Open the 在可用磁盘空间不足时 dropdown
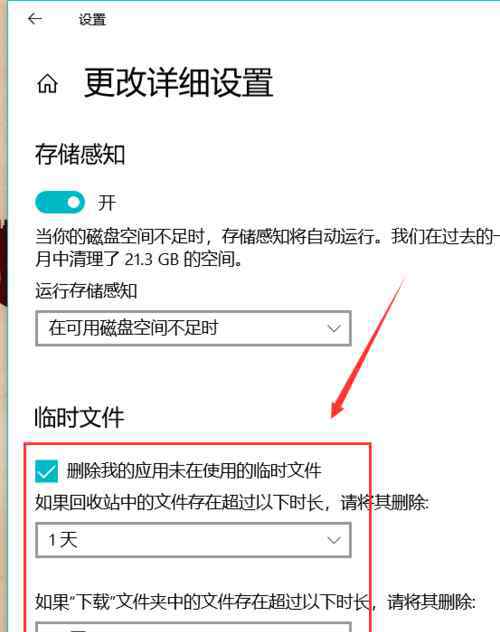Image resolution: width=500 pixels, height=632 pixels. [x=193, y=328]
